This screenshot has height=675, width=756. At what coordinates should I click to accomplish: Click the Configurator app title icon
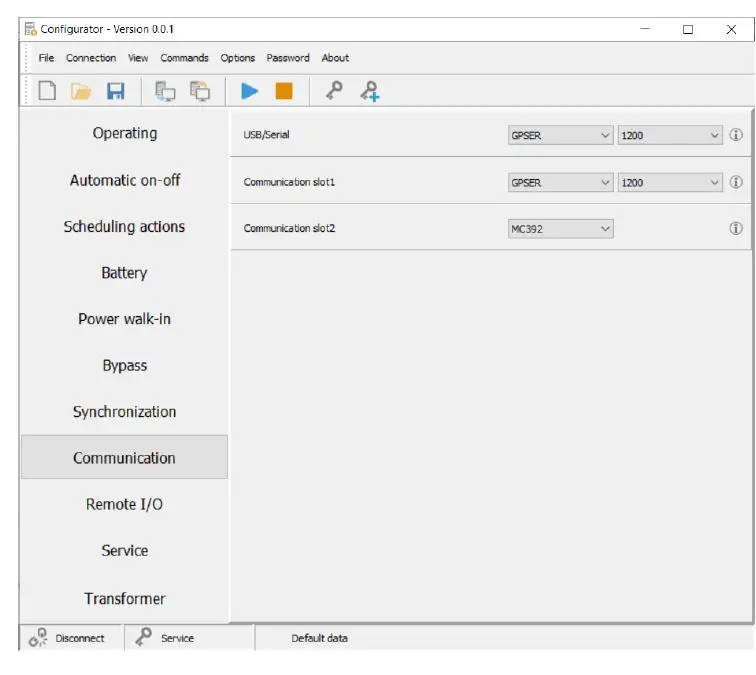[x=30, y=29]
